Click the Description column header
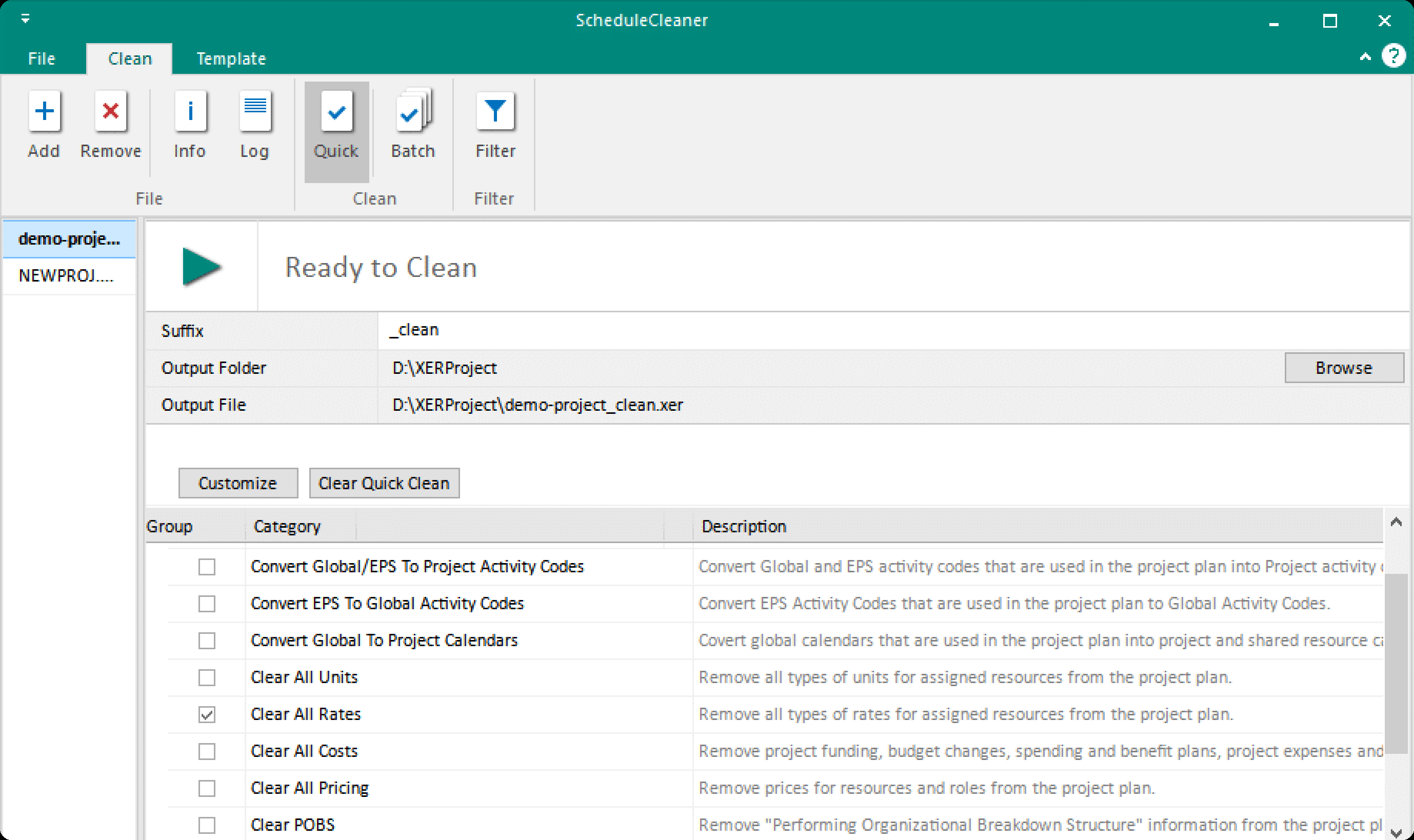The height and width of the screenshot is (840, 1414). click(x=1038, y=527)
